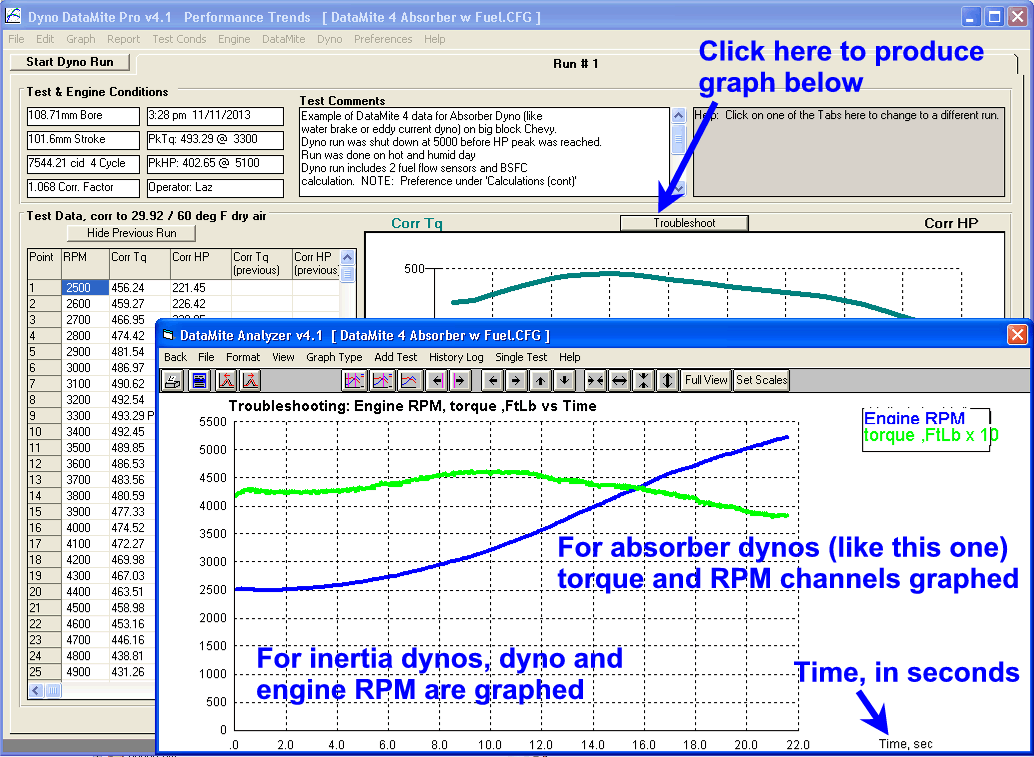Open the Graph menu in the main window
Screen dimensions: 1034x757
[80, 39]
